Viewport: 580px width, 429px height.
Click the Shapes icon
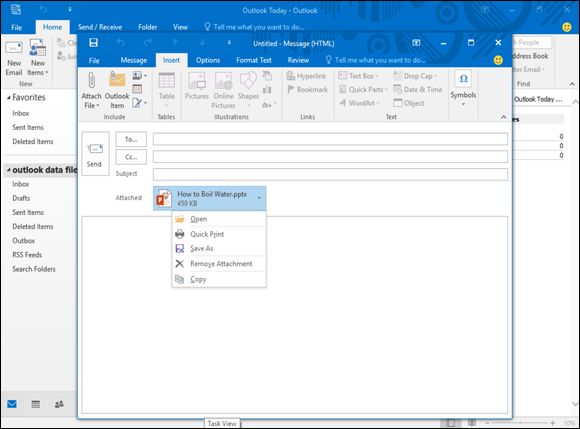click(x=248, y=80)
